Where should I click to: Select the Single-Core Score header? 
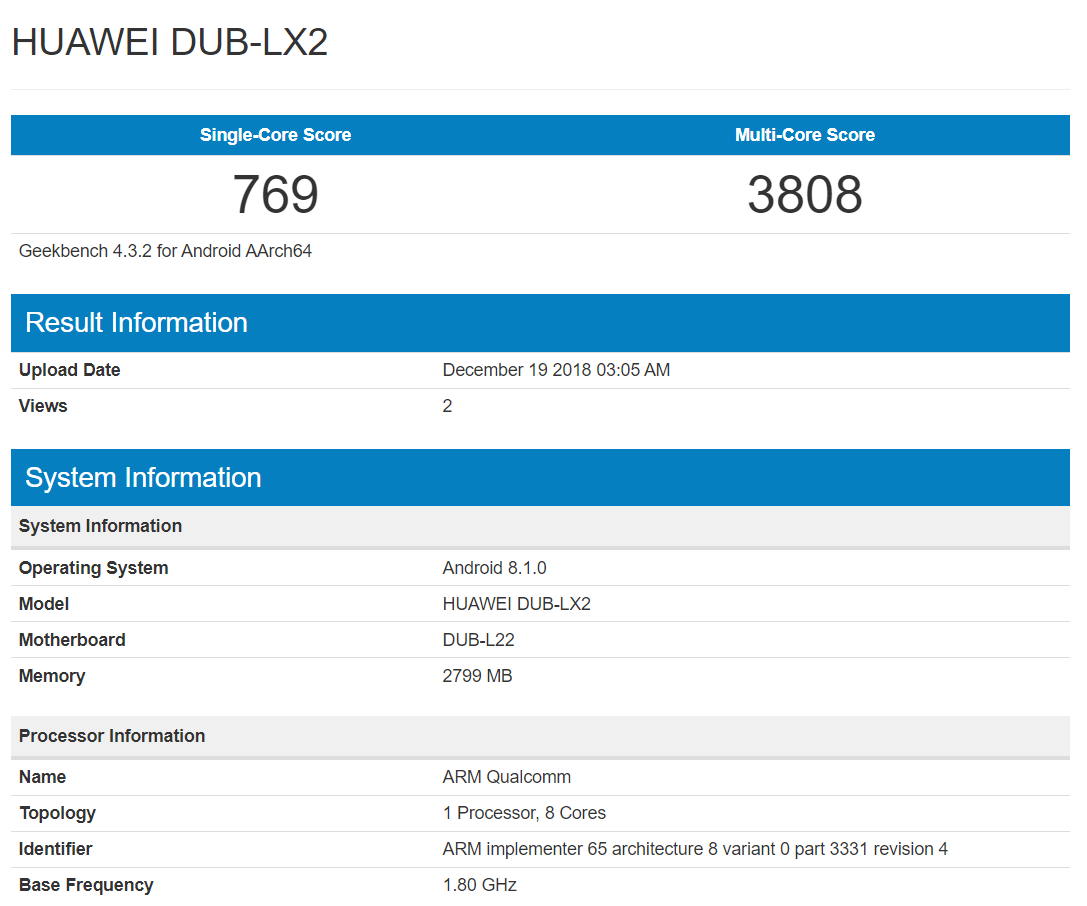(275, 135)
